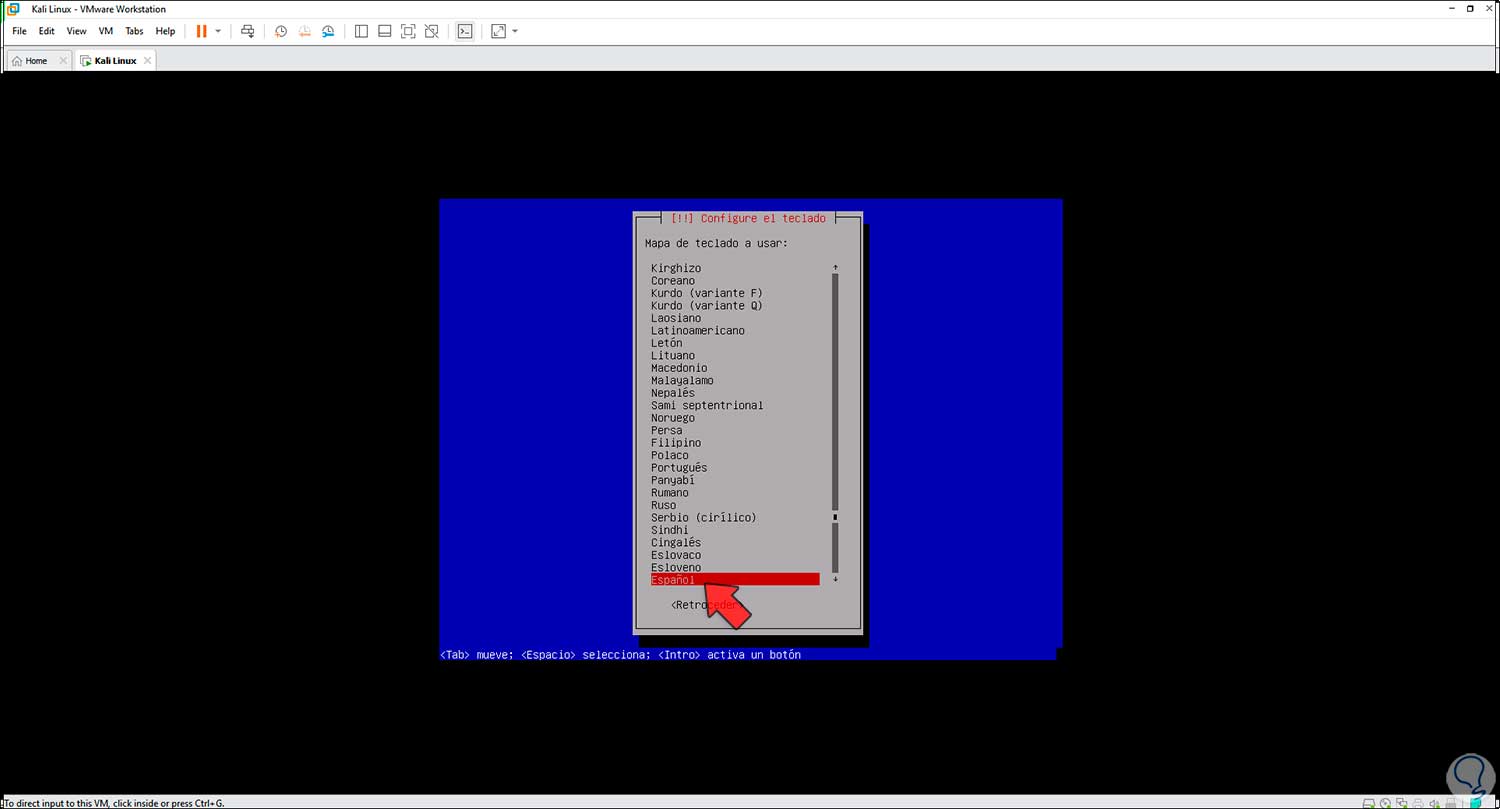The height and width of the screenshot is (809, 1500).
Task: Open the stretch display dropdown arrow
Action: coord(515,31)
